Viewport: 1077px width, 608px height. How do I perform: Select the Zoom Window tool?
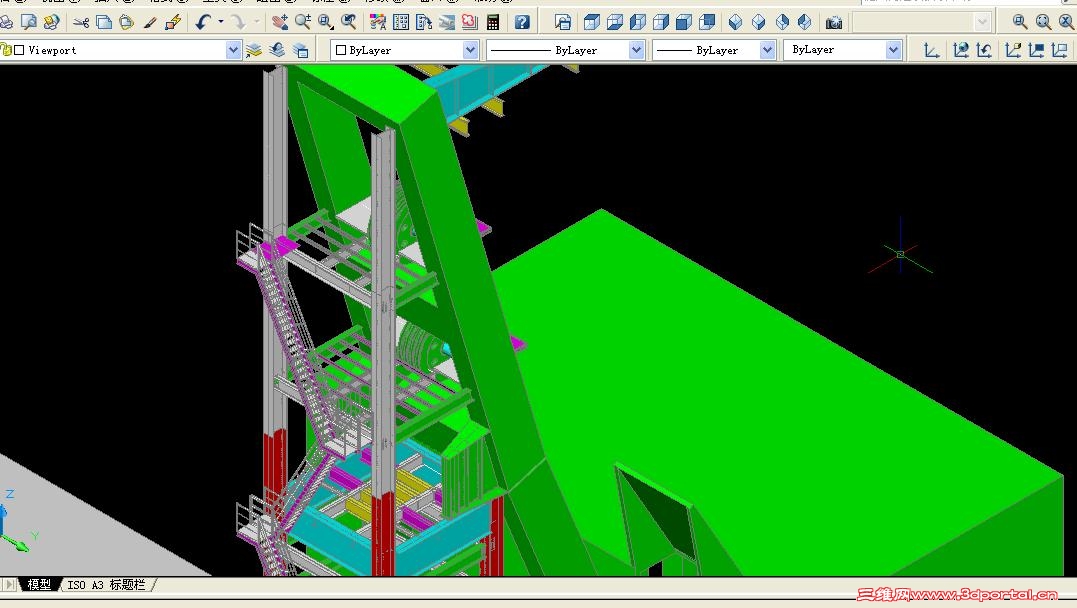(x=326, y=23)
